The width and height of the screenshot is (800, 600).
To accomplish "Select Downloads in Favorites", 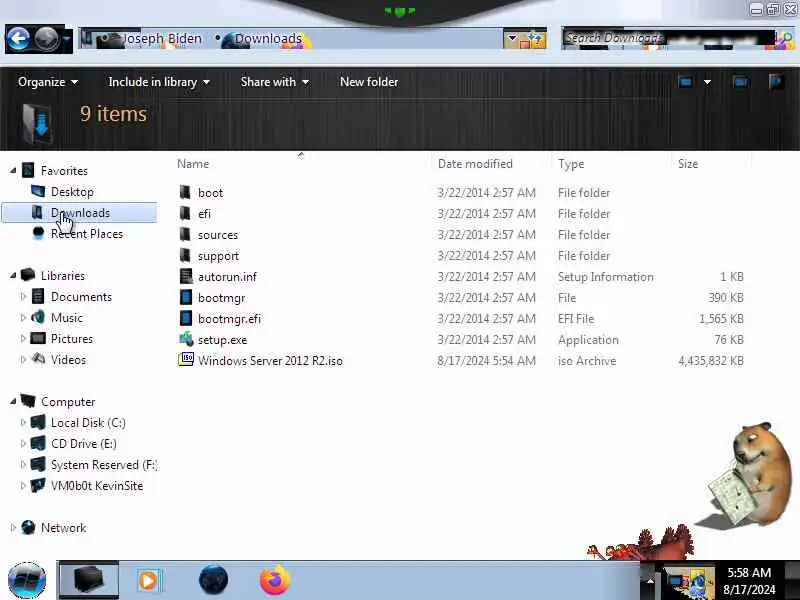I will [x=79, y=213].
